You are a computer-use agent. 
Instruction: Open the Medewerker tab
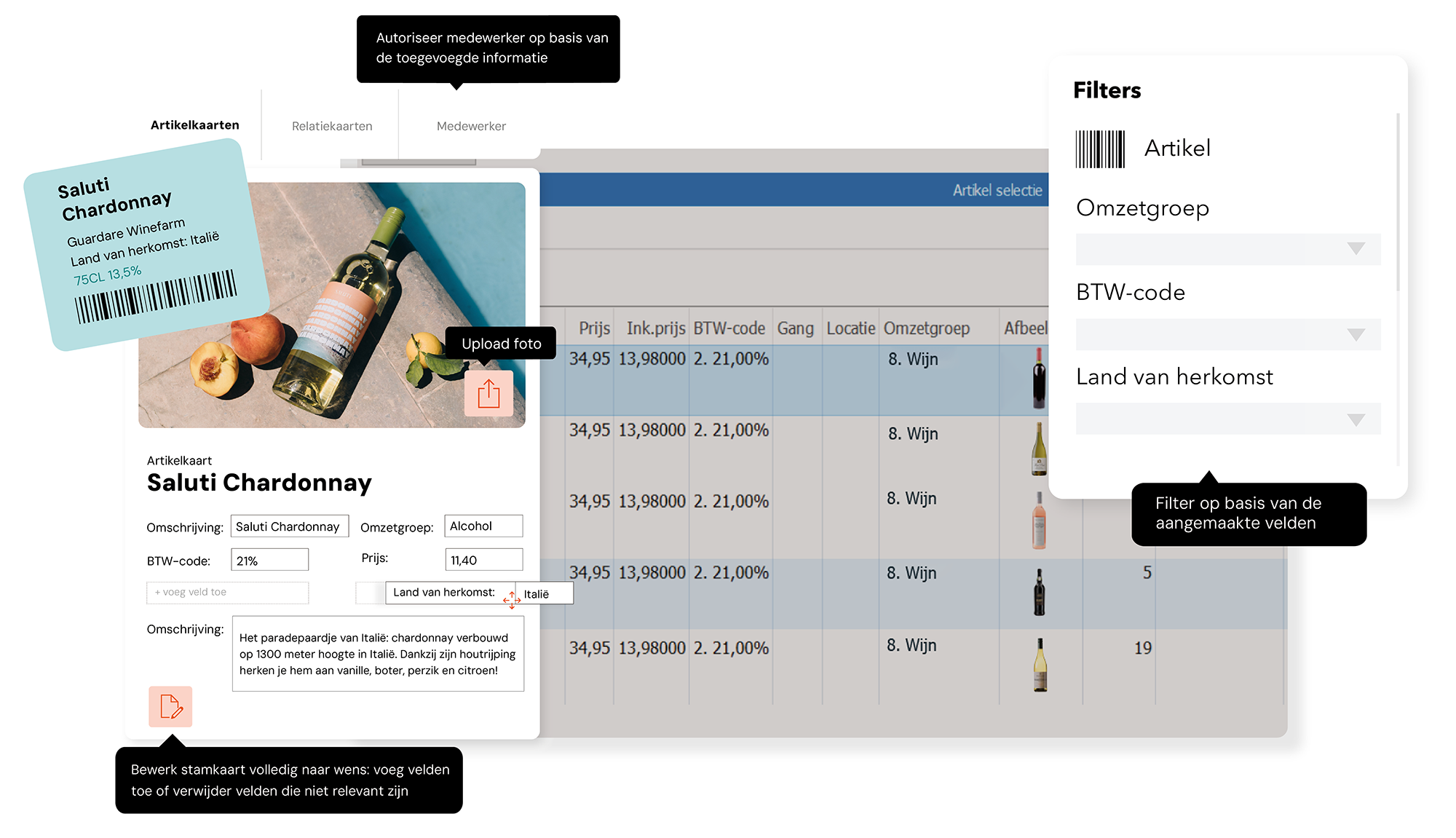471,126
